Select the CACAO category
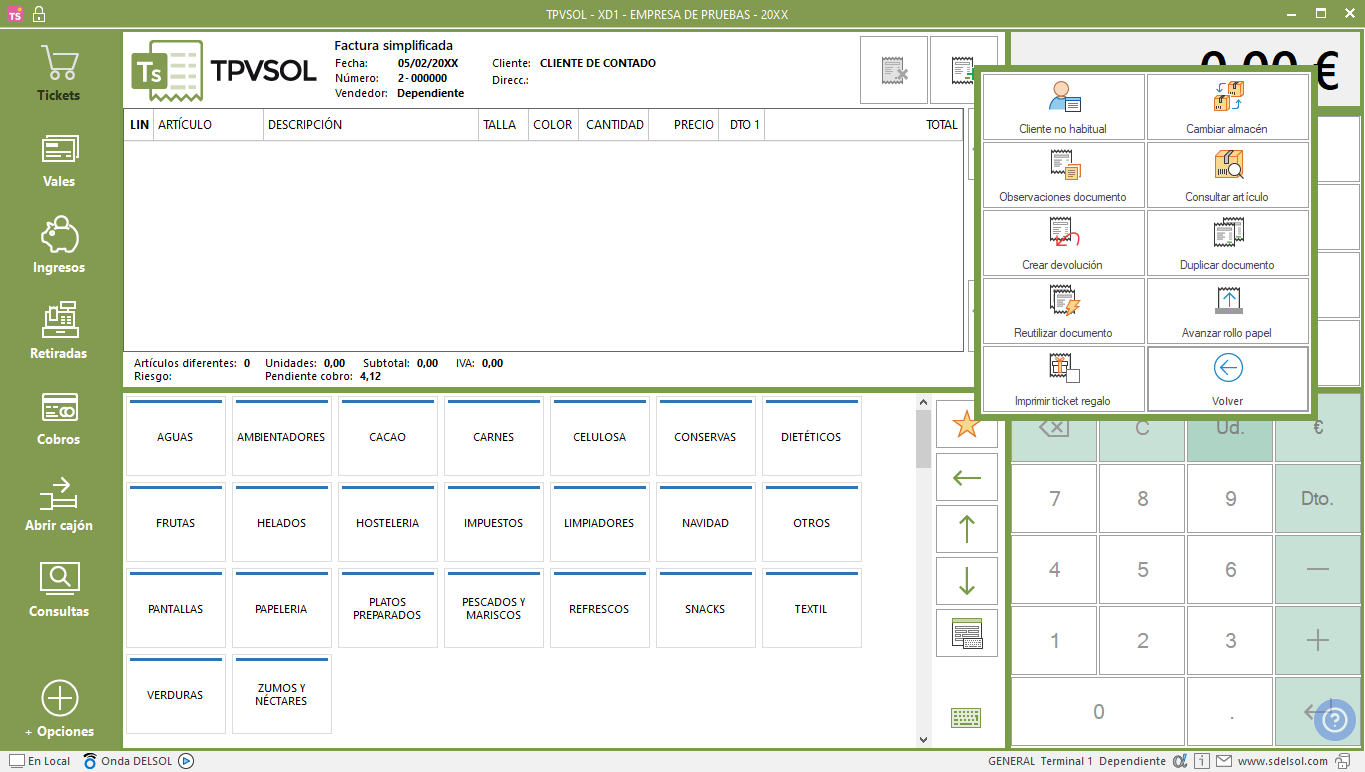Screen dimensions: 1365x772 coord(388,437)
